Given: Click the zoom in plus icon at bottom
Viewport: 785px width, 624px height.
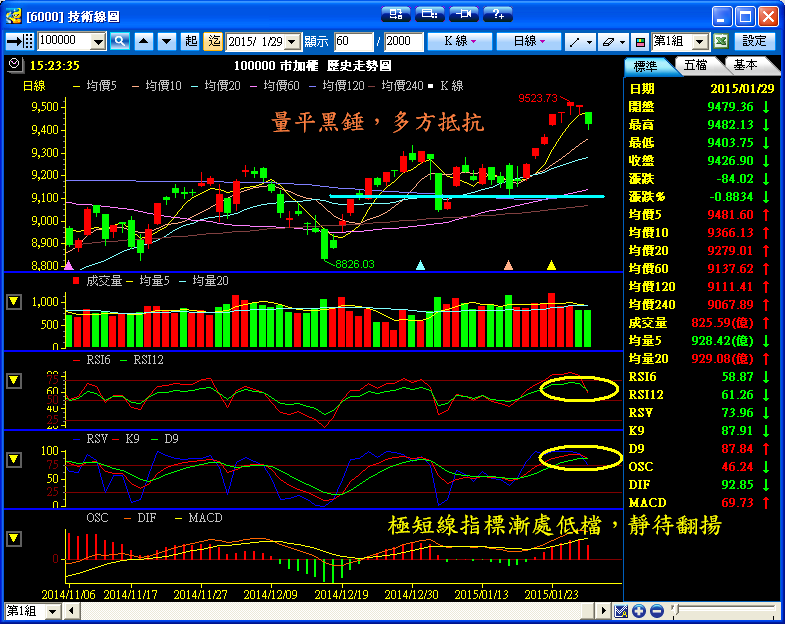Looking at the screenshot, I should pos(639,611).
